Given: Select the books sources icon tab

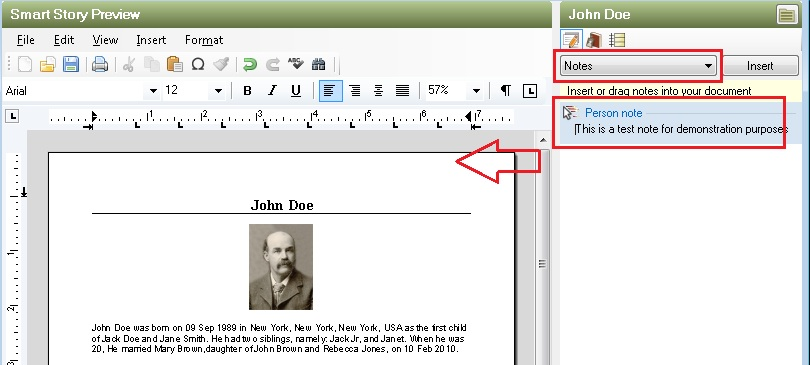Looking at the screenshot, I should pos(594,40).
